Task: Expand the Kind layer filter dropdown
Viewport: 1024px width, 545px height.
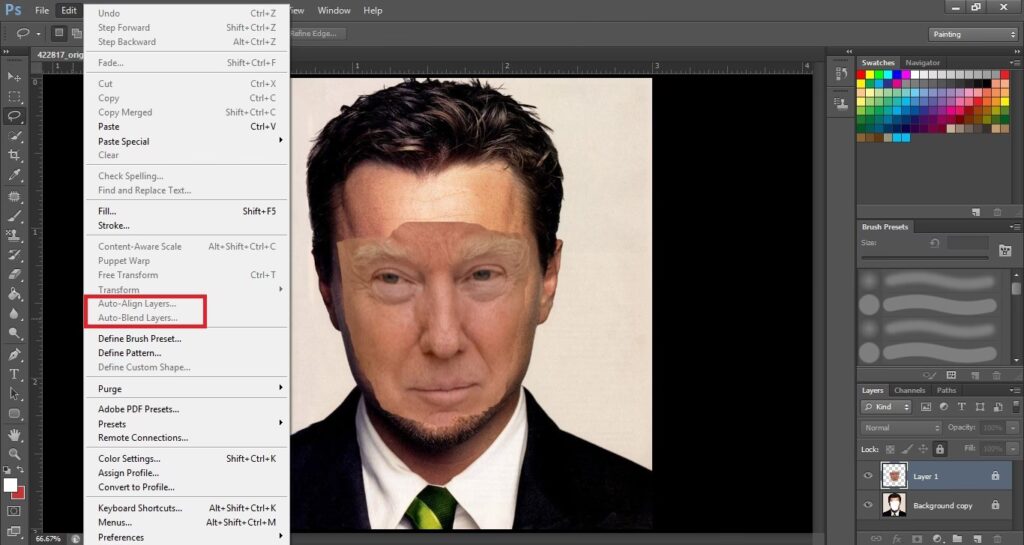Action: click(886, 407)
